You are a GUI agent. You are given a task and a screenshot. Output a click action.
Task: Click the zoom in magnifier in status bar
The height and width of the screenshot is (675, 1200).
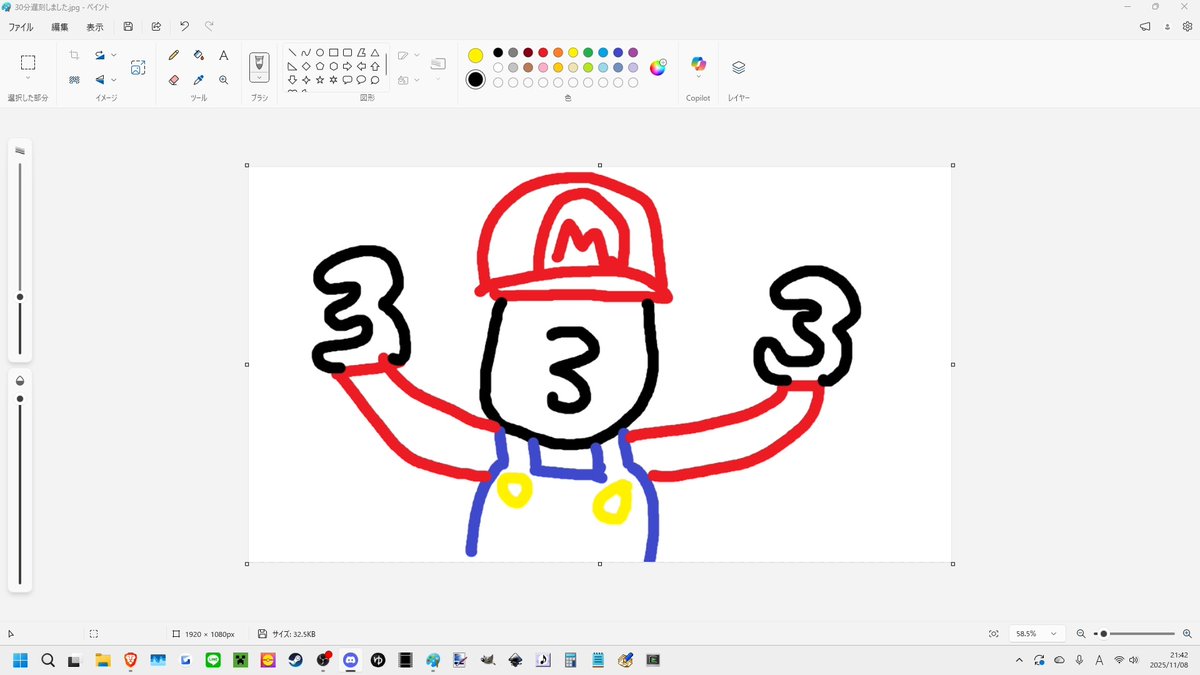1187,634
